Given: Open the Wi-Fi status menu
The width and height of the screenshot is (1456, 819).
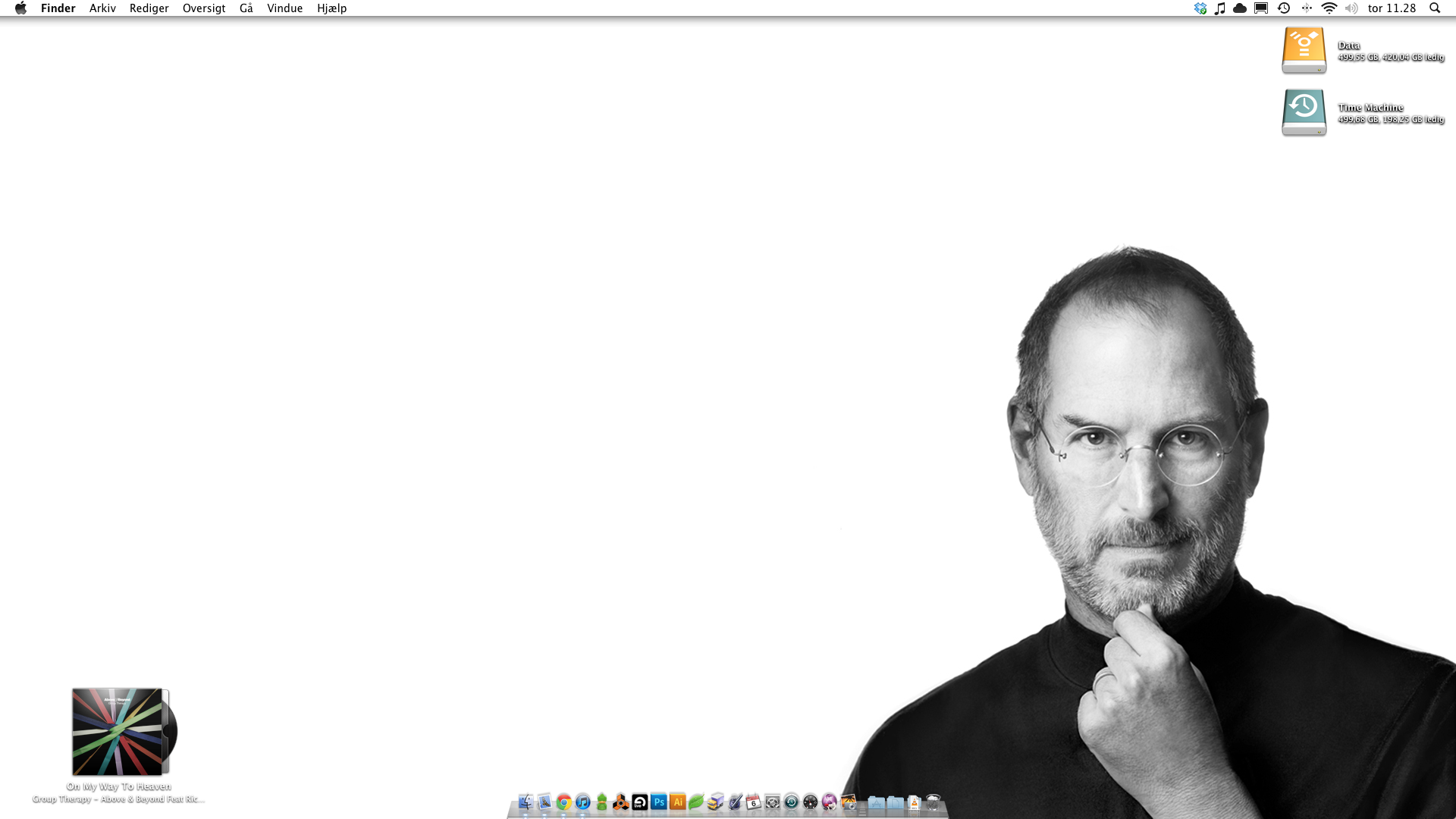Looking at the screenshot, I should [1329, 8].
